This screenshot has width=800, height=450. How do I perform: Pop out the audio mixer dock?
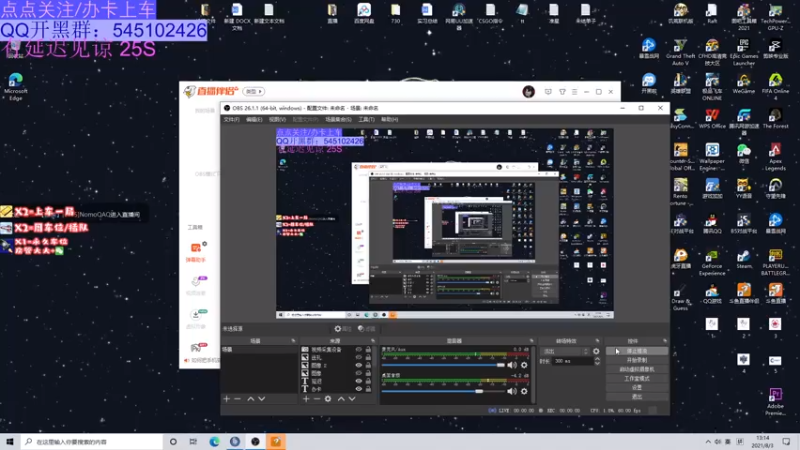(x=532, y=341)
